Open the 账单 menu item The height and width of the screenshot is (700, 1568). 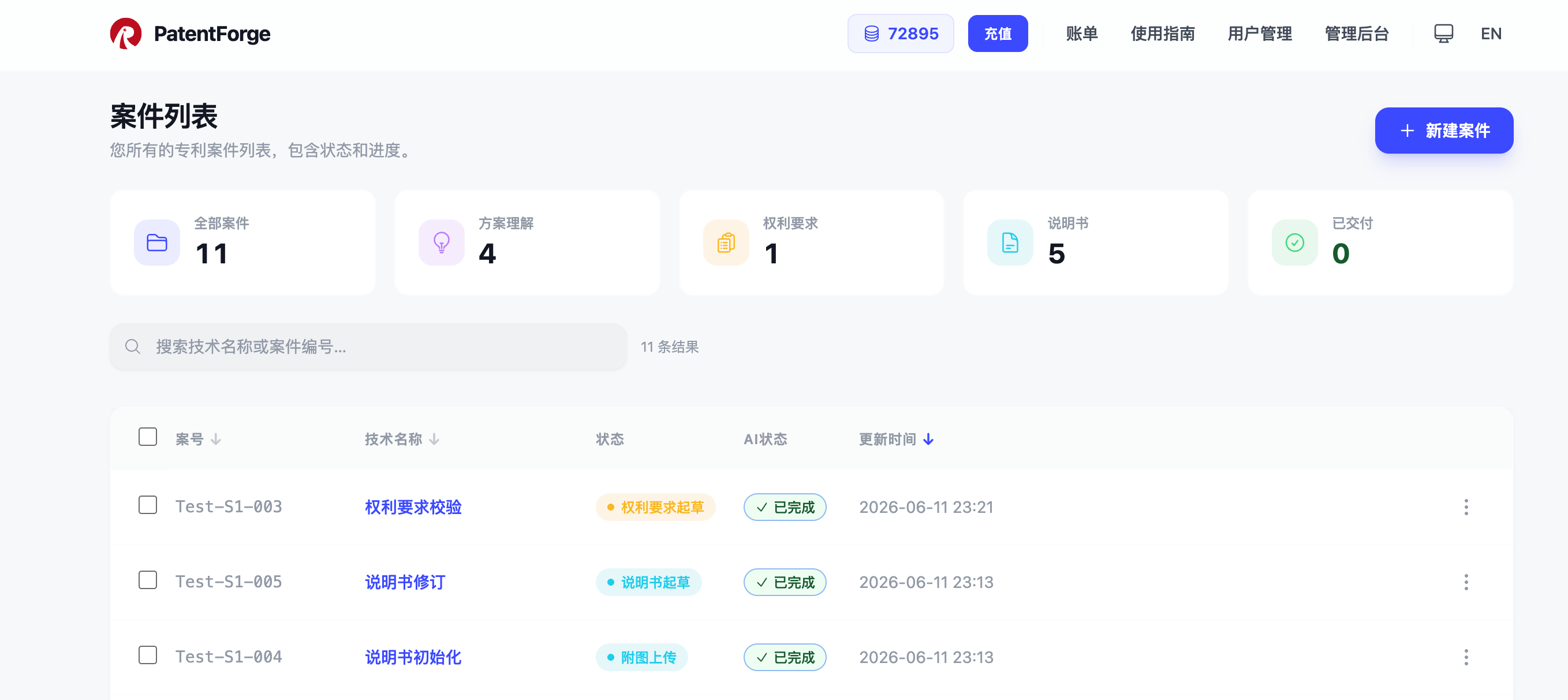(x=1082, y=33)
